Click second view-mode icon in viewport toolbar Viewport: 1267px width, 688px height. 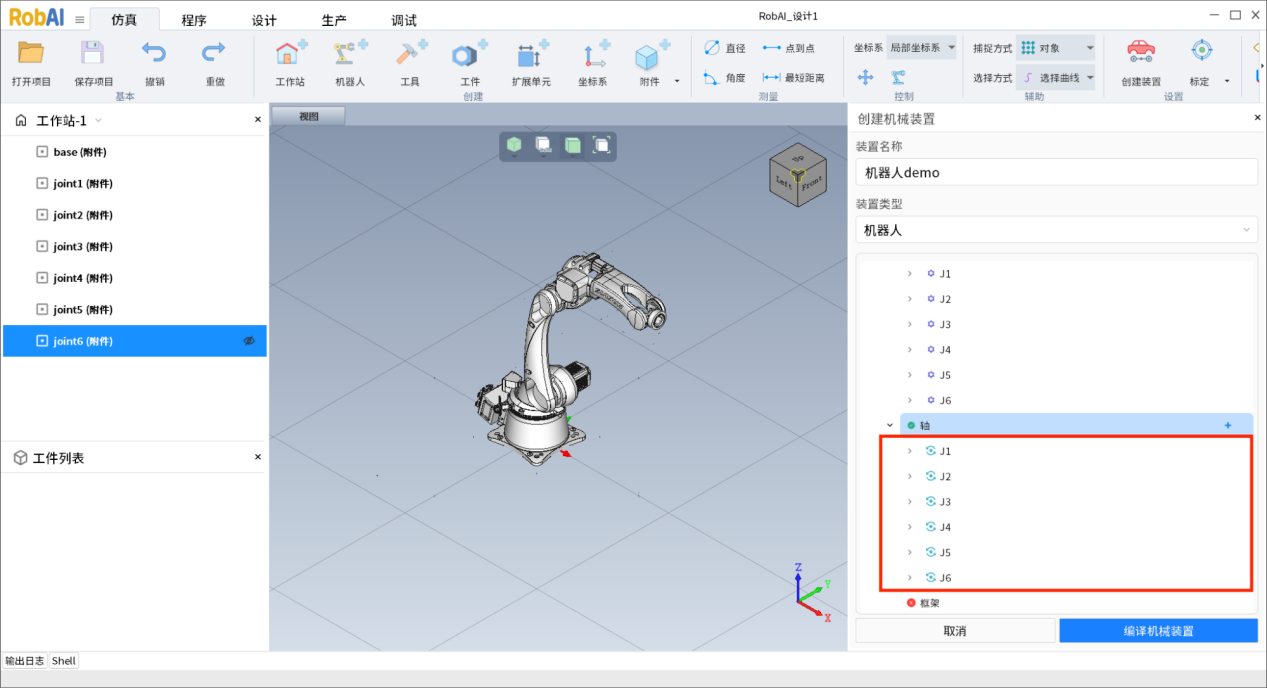[543, 145]
